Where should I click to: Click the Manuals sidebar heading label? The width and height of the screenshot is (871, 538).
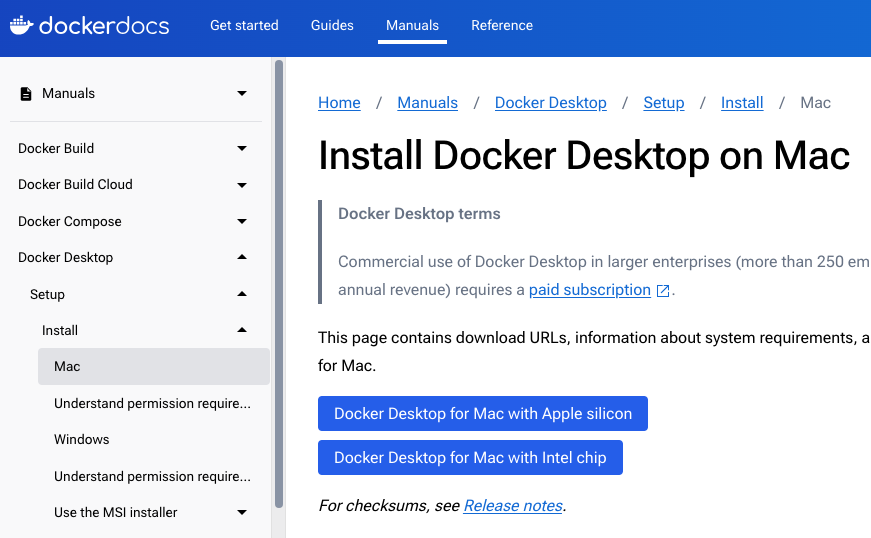69,93
